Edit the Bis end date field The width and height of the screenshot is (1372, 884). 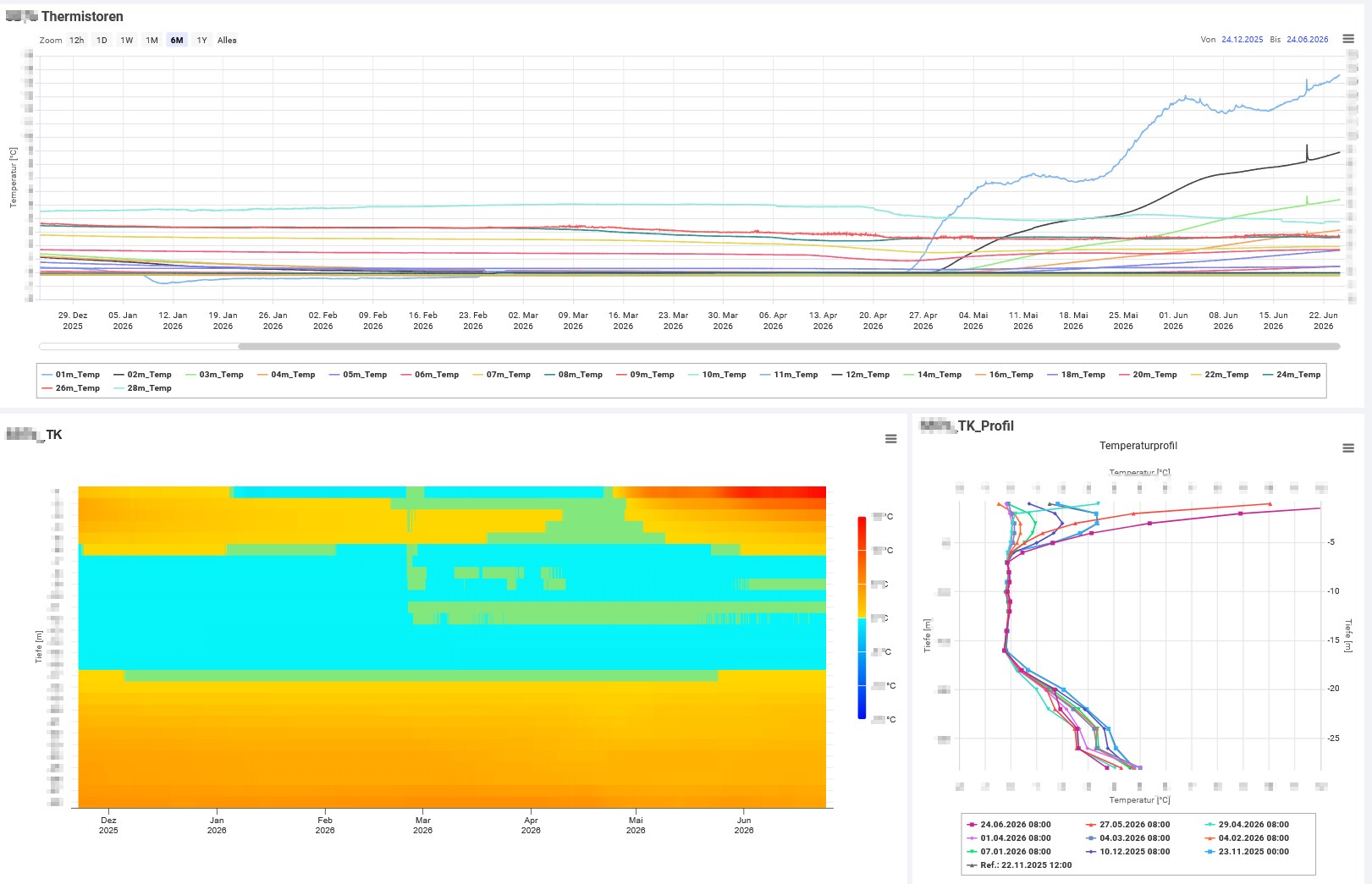click(x=1307, y=40)
